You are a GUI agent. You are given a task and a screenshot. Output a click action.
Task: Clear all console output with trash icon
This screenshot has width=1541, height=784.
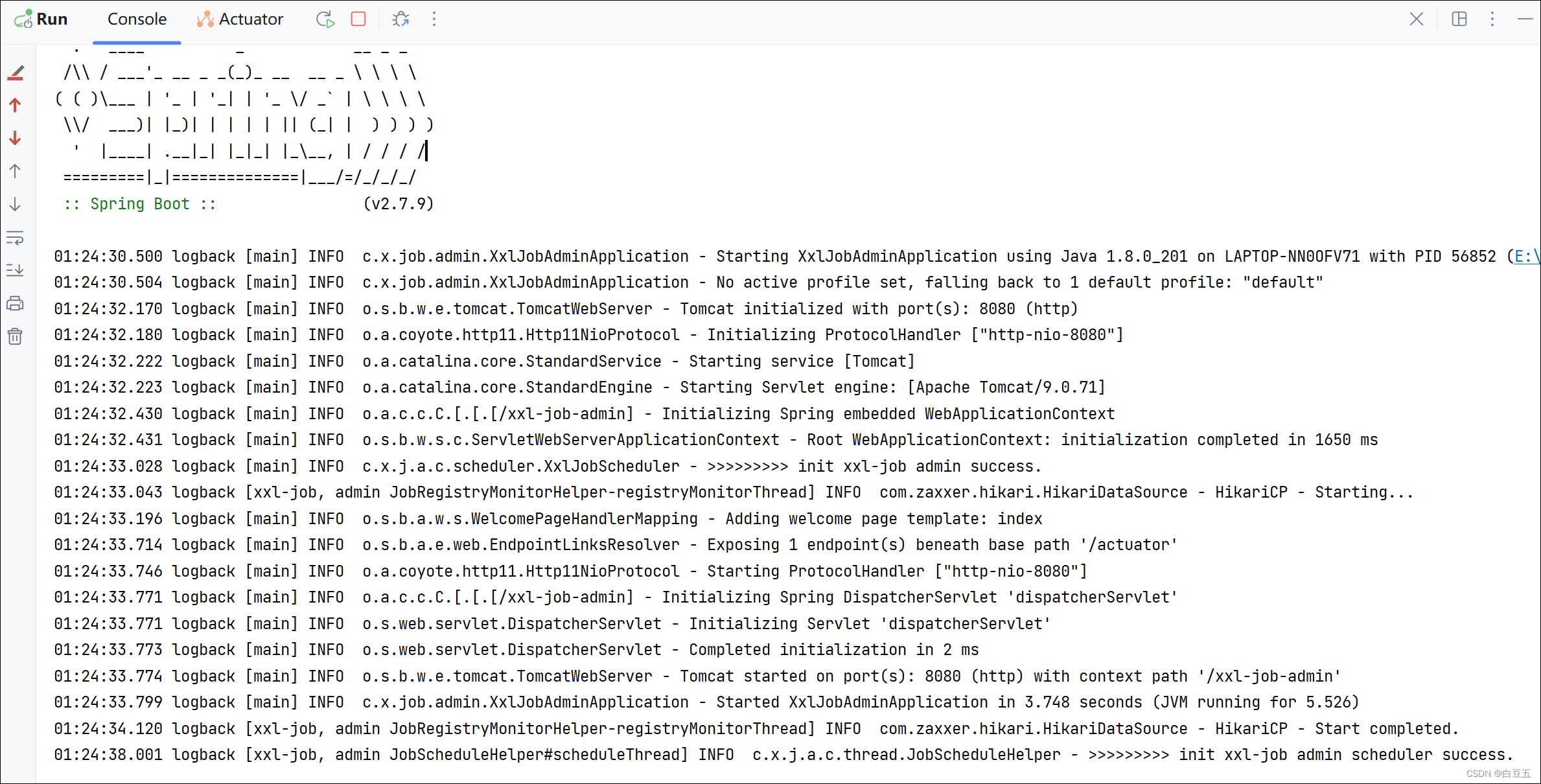(x=16, y=336)
